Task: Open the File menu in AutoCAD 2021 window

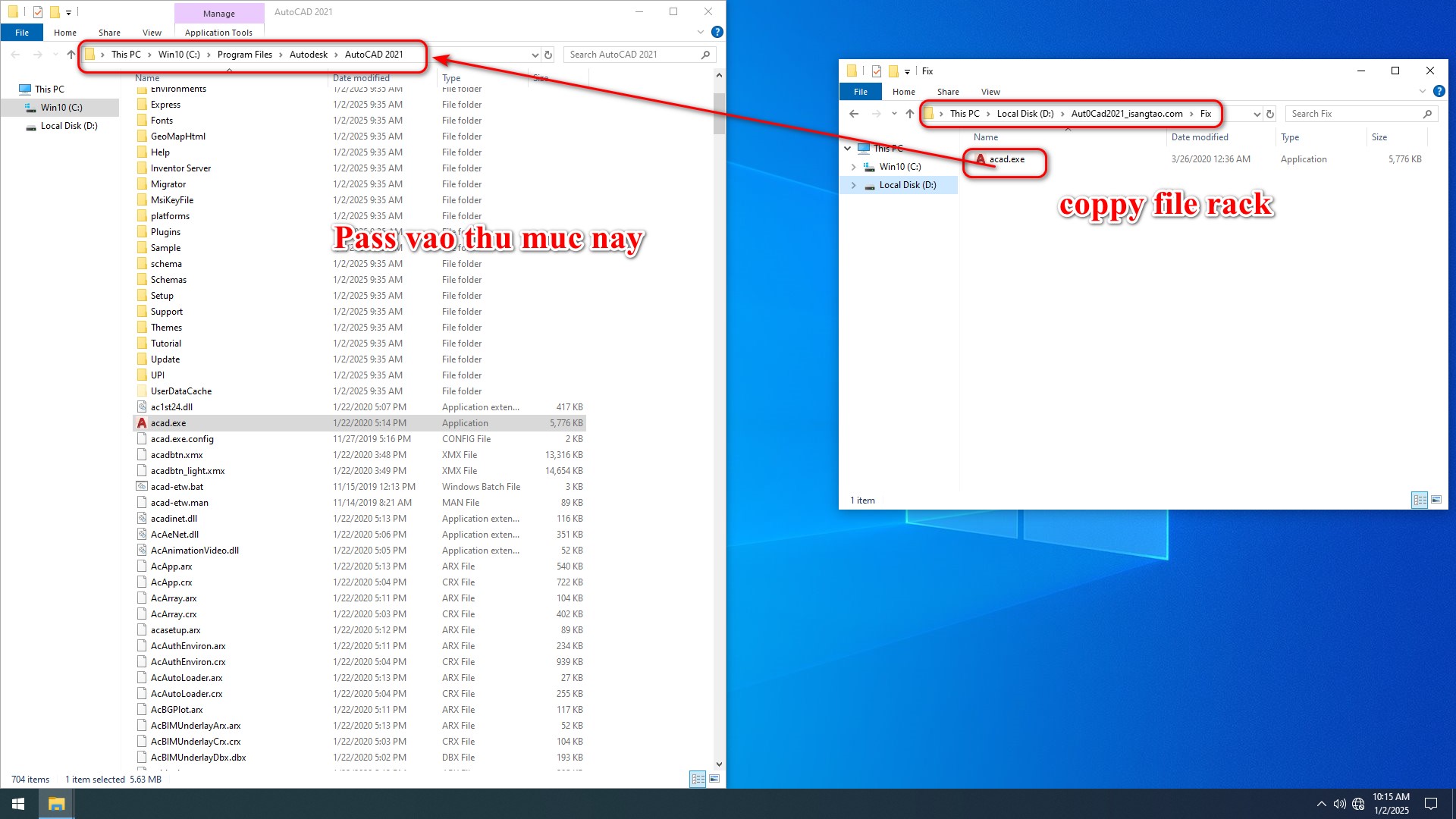Action: pos(22,33)
